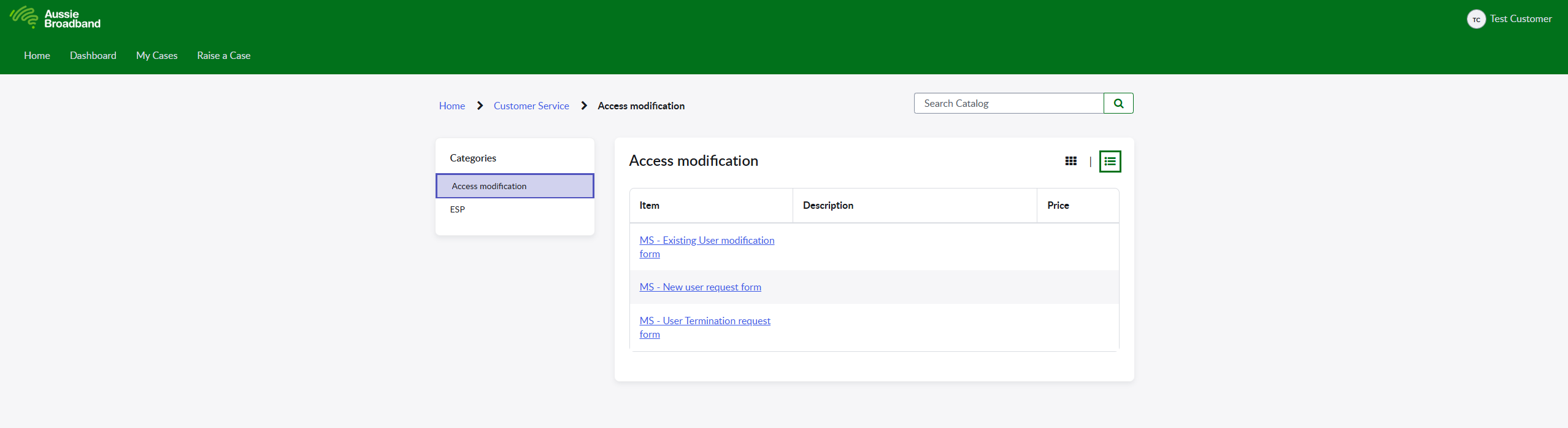Viewport: 1568px width, 428px height.
Task: Switch to grid card view
Action: pyautogui.click(x=1070, y=161)
